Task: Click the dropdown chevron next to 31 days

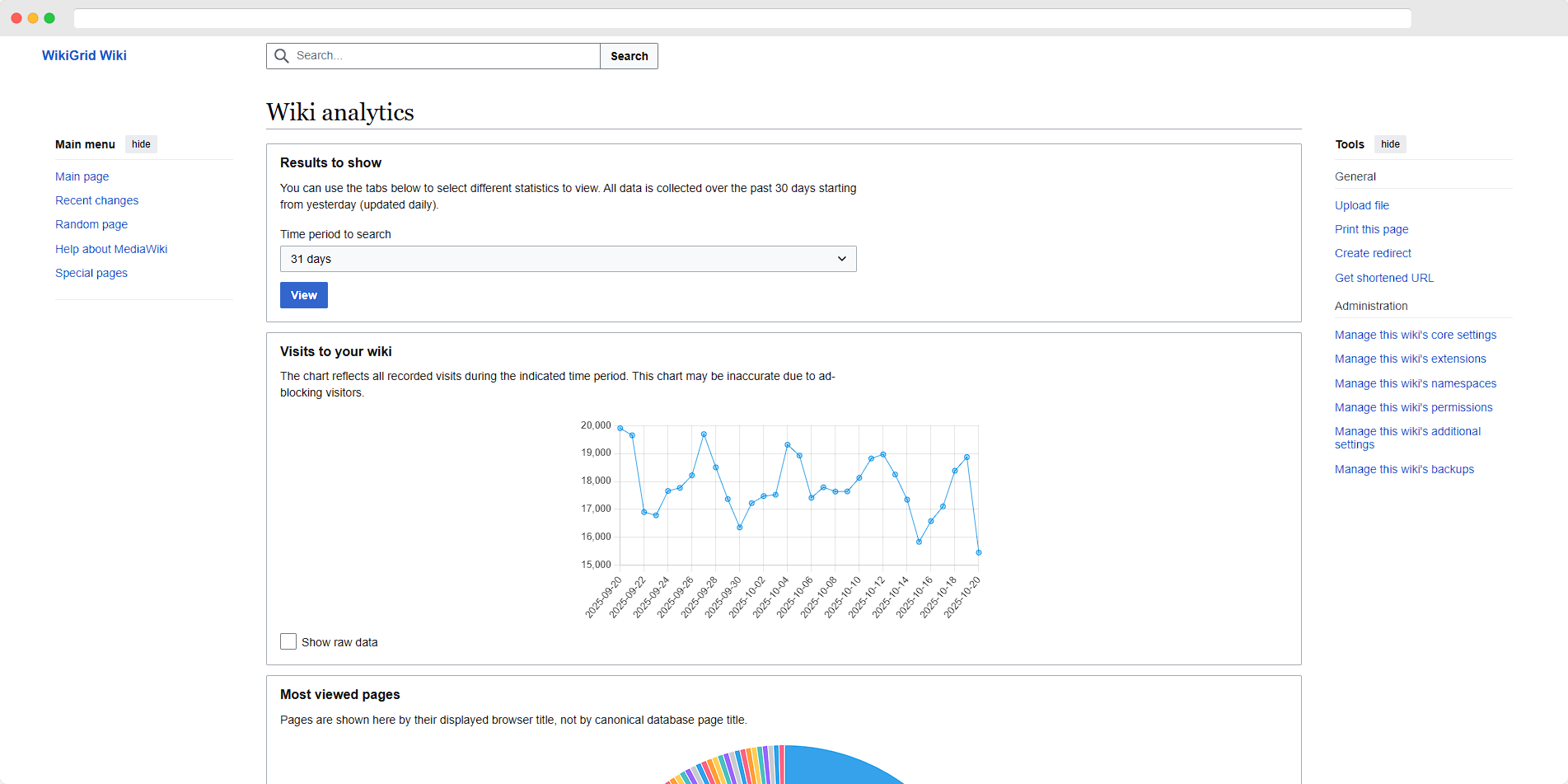Action: point(841,259)
